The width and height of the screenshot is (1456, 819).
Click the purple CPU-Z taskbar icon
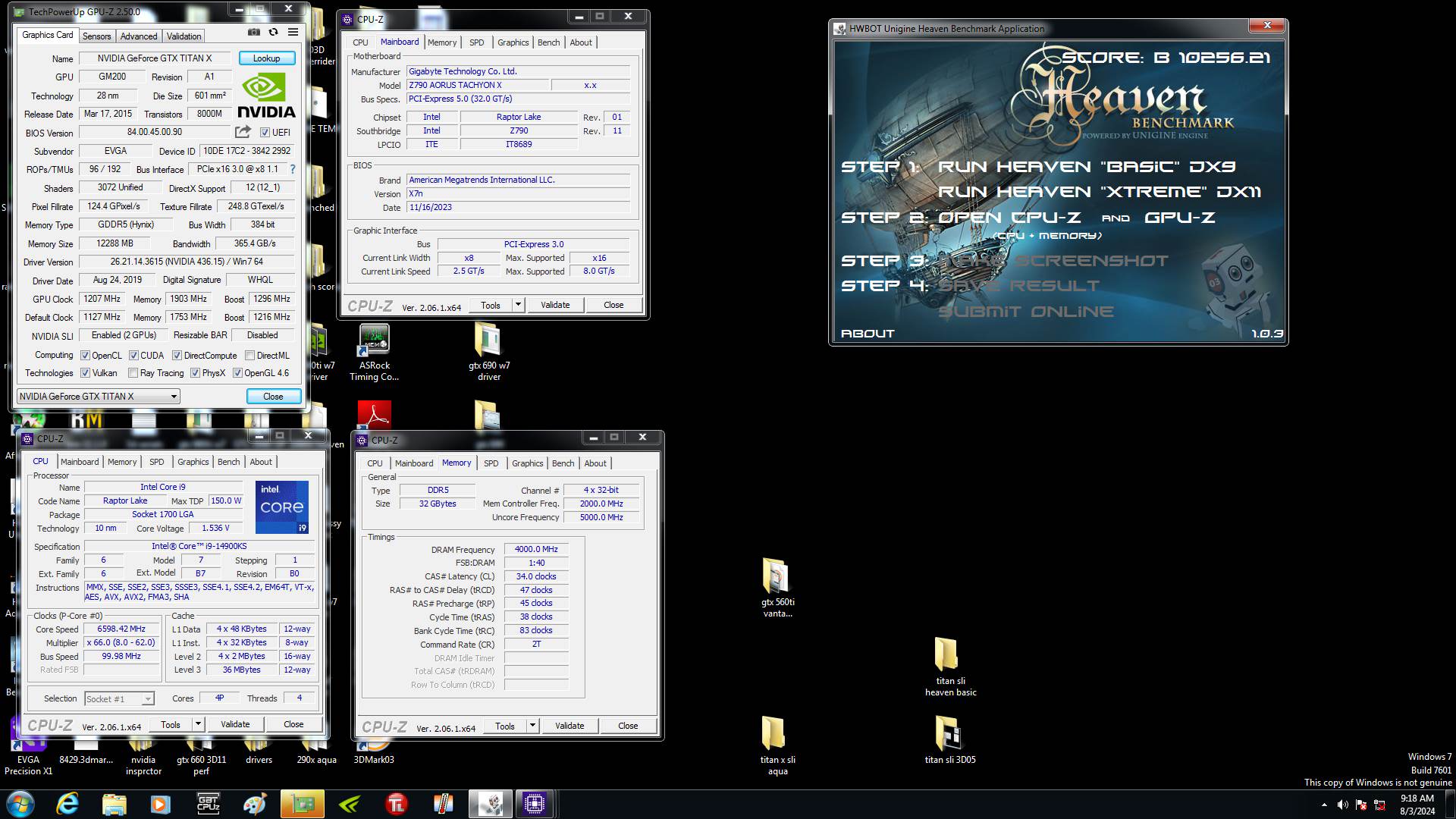[535, 804]
